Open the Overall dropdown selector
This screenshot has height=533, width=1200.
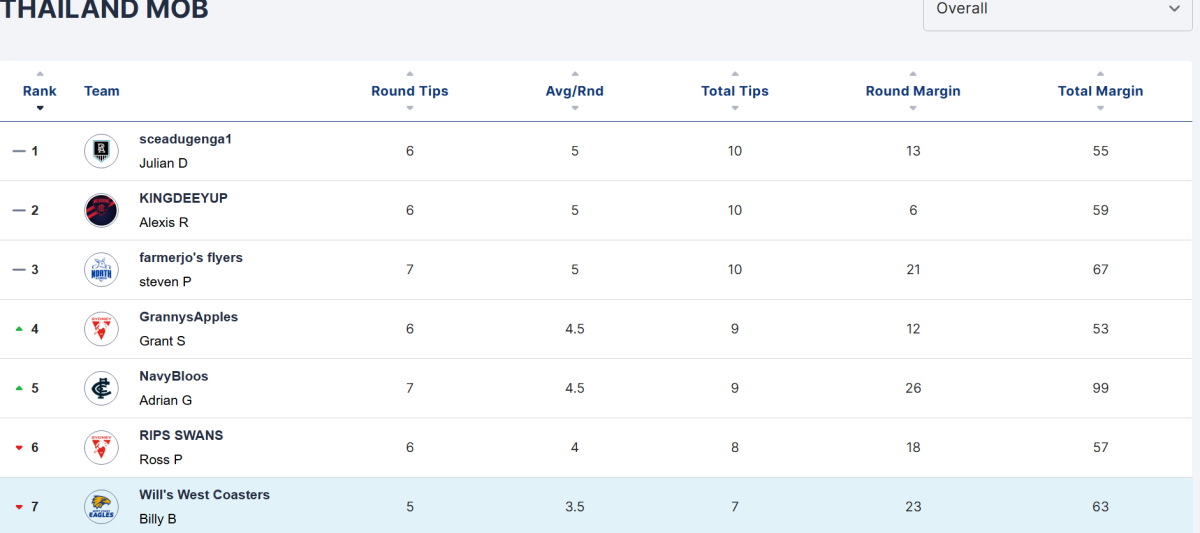1058,9
